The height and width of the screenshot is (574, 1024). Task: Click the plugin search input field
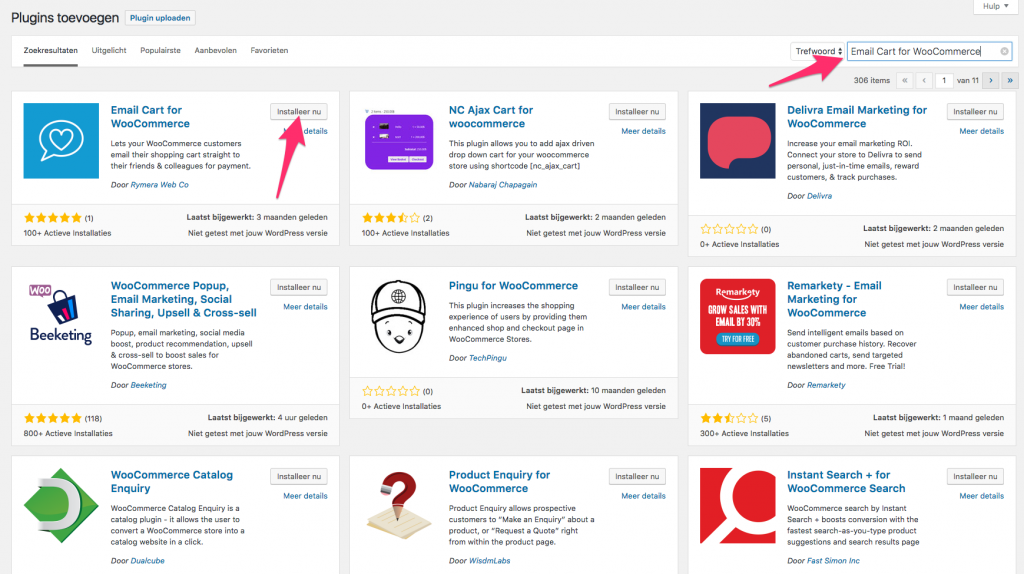(920, 51)
